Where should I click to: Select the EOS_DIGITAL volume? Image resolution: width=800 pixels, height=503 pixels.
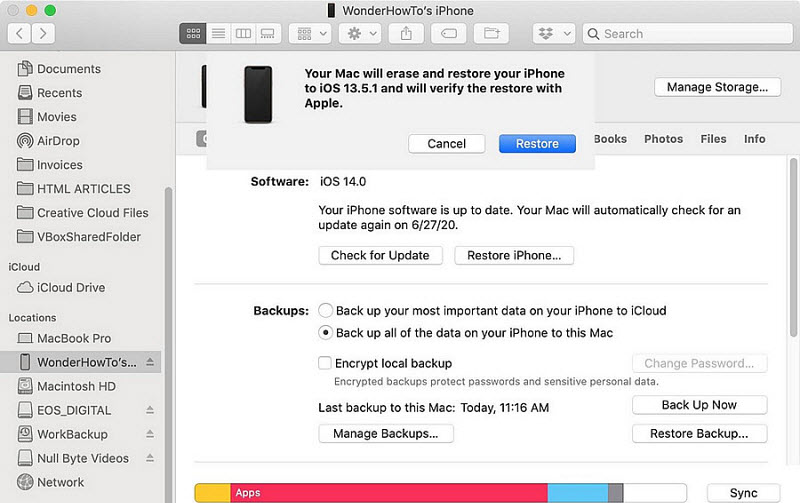click(64, 410)
